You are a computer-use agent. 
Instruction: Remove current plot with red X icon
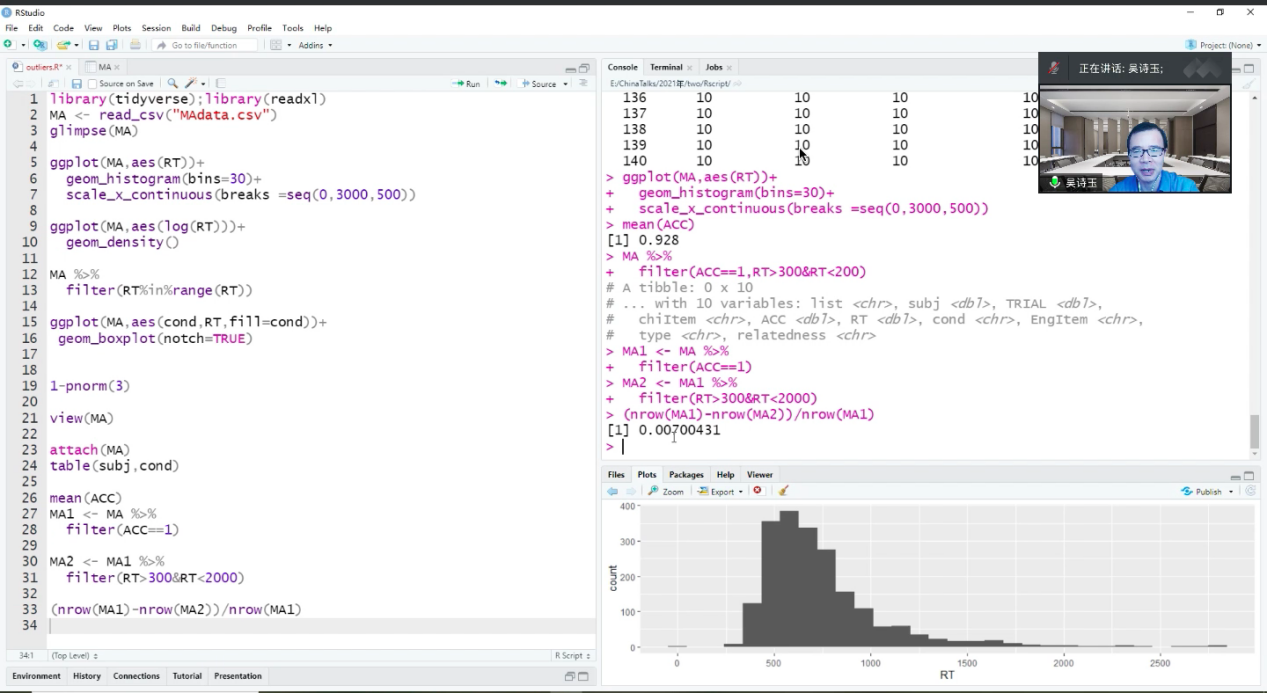tap(757, 491)
